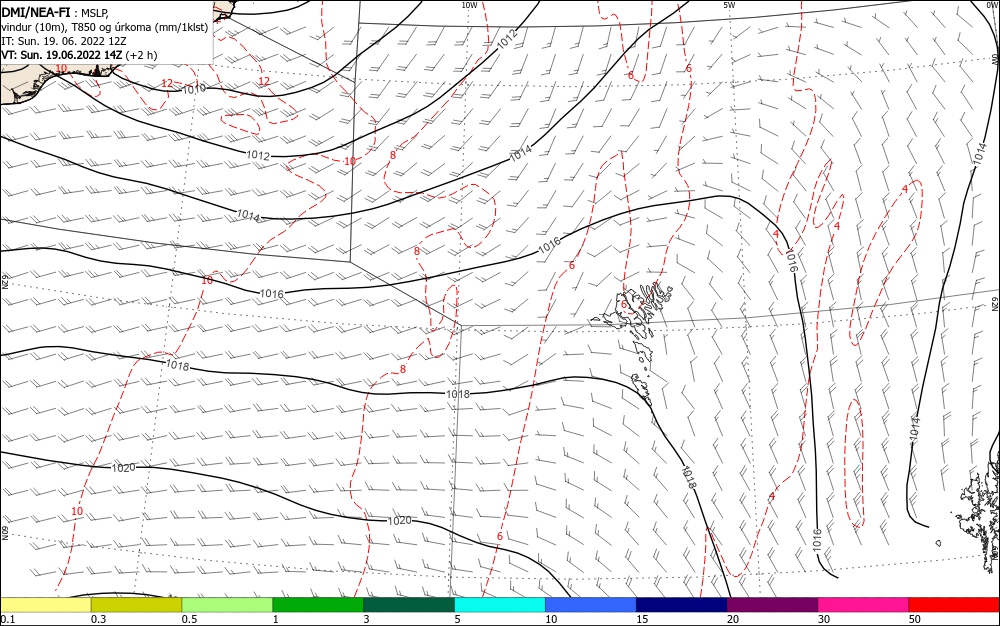This screenshot has width=1000, height=626.
Task: Click the 1010 isobar label
Action: tap(194, 89)
